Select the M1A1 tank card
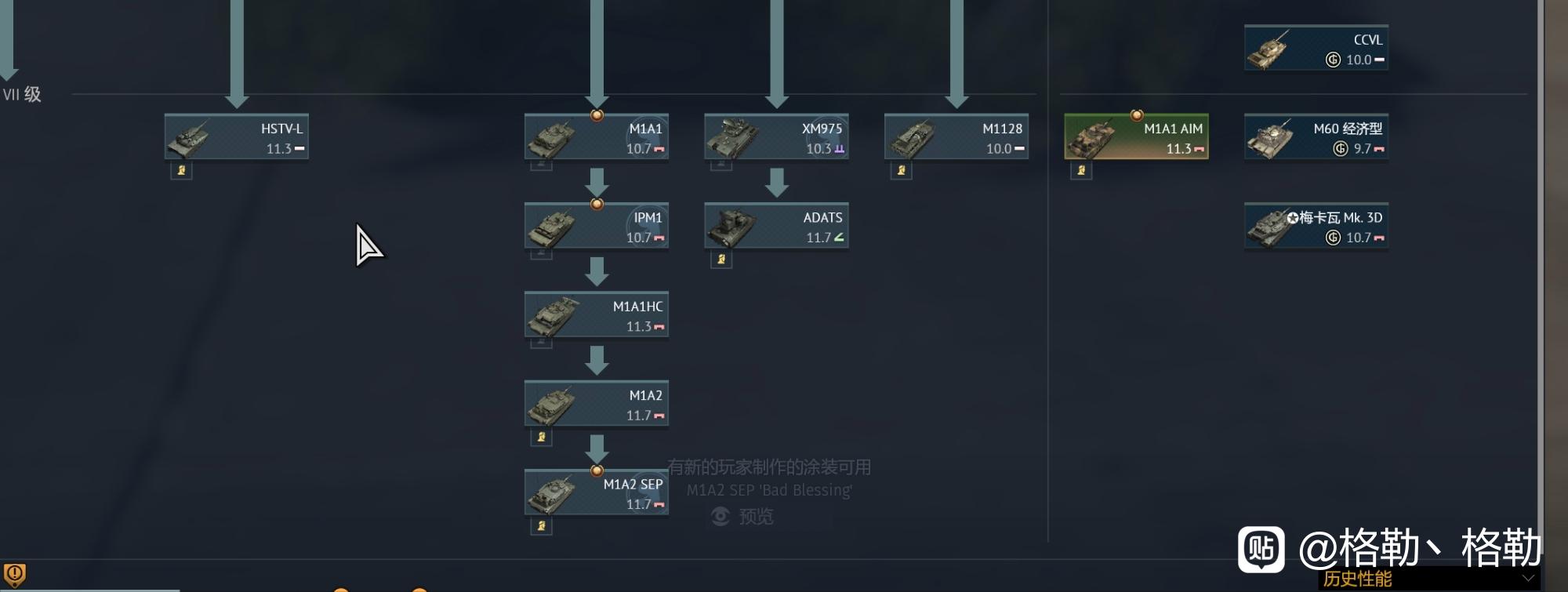1568x592 pixels. (x=597, y=137)
